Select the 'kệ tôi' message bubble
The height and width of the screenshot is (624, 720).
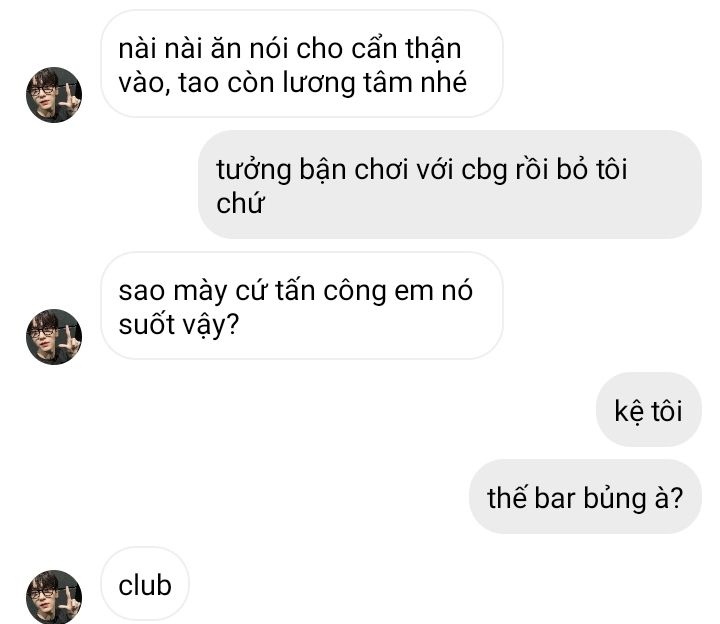648,409
